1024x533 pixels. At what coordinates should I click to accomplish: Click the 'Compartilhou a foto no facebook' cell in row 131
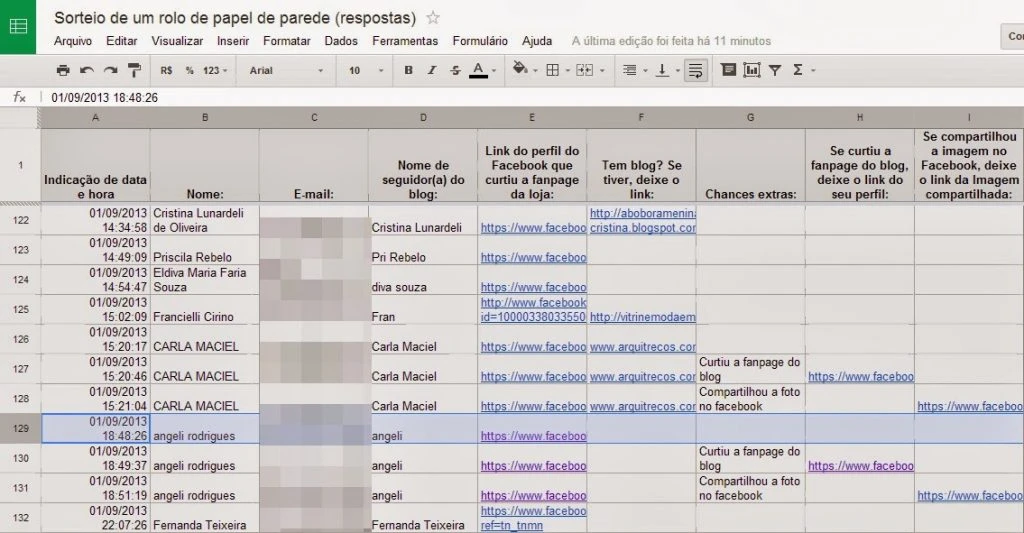tap(750, 488)
